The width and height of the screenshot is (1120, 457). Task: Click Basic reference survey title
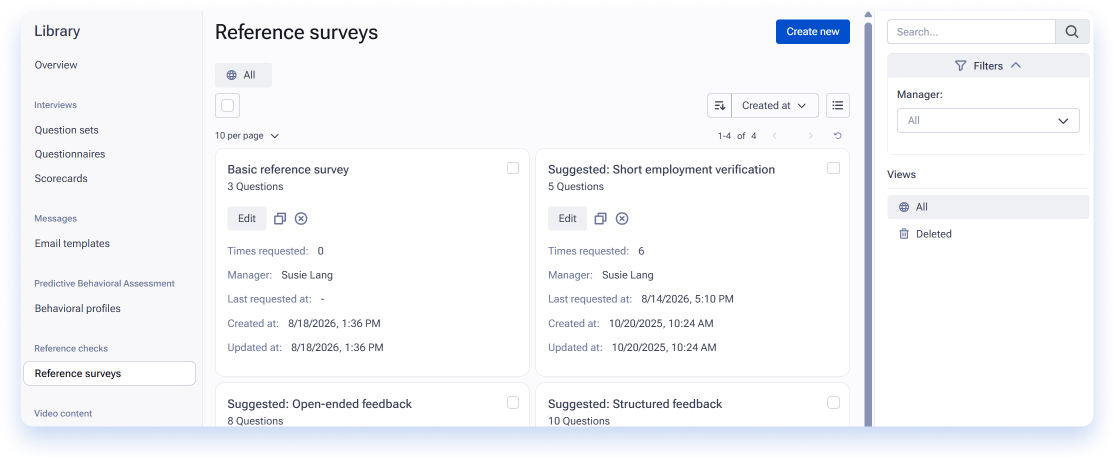click(x=288, y=170)
